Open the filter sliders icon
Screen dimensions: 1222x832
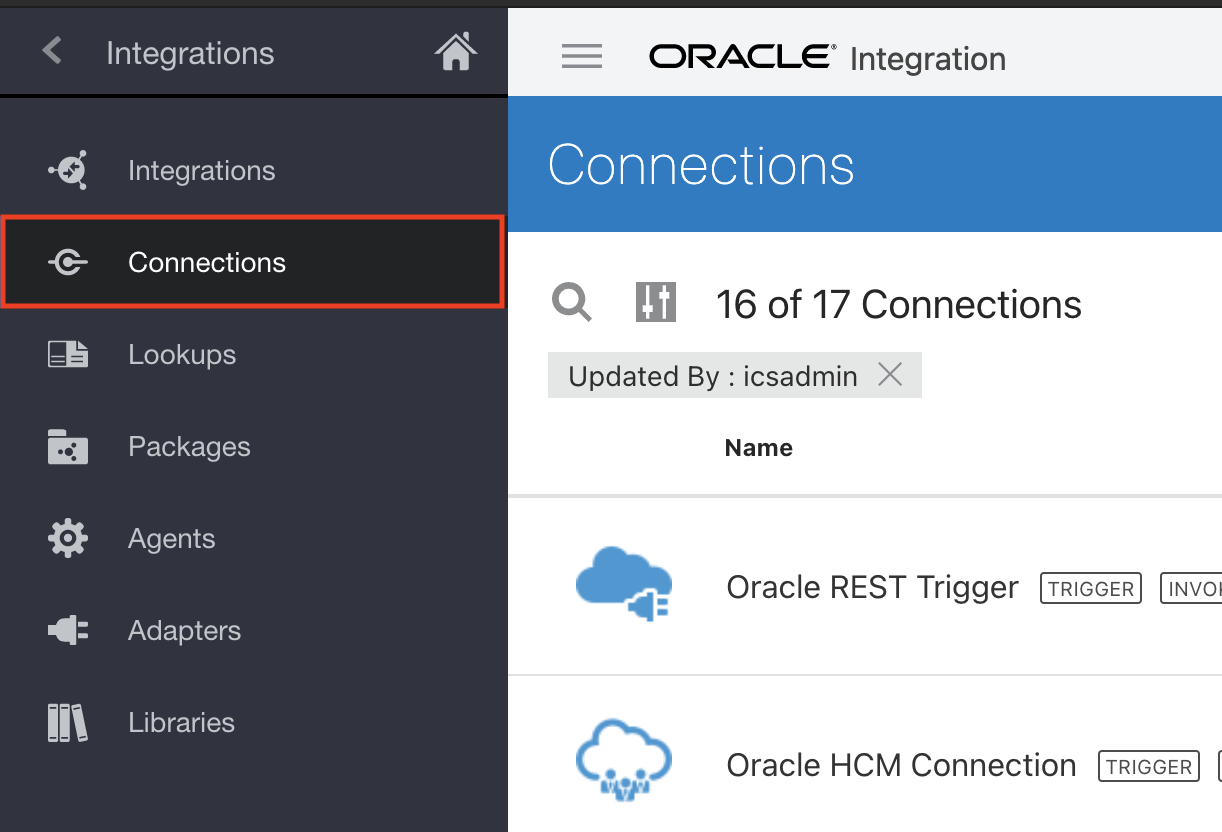pos(656,302)
